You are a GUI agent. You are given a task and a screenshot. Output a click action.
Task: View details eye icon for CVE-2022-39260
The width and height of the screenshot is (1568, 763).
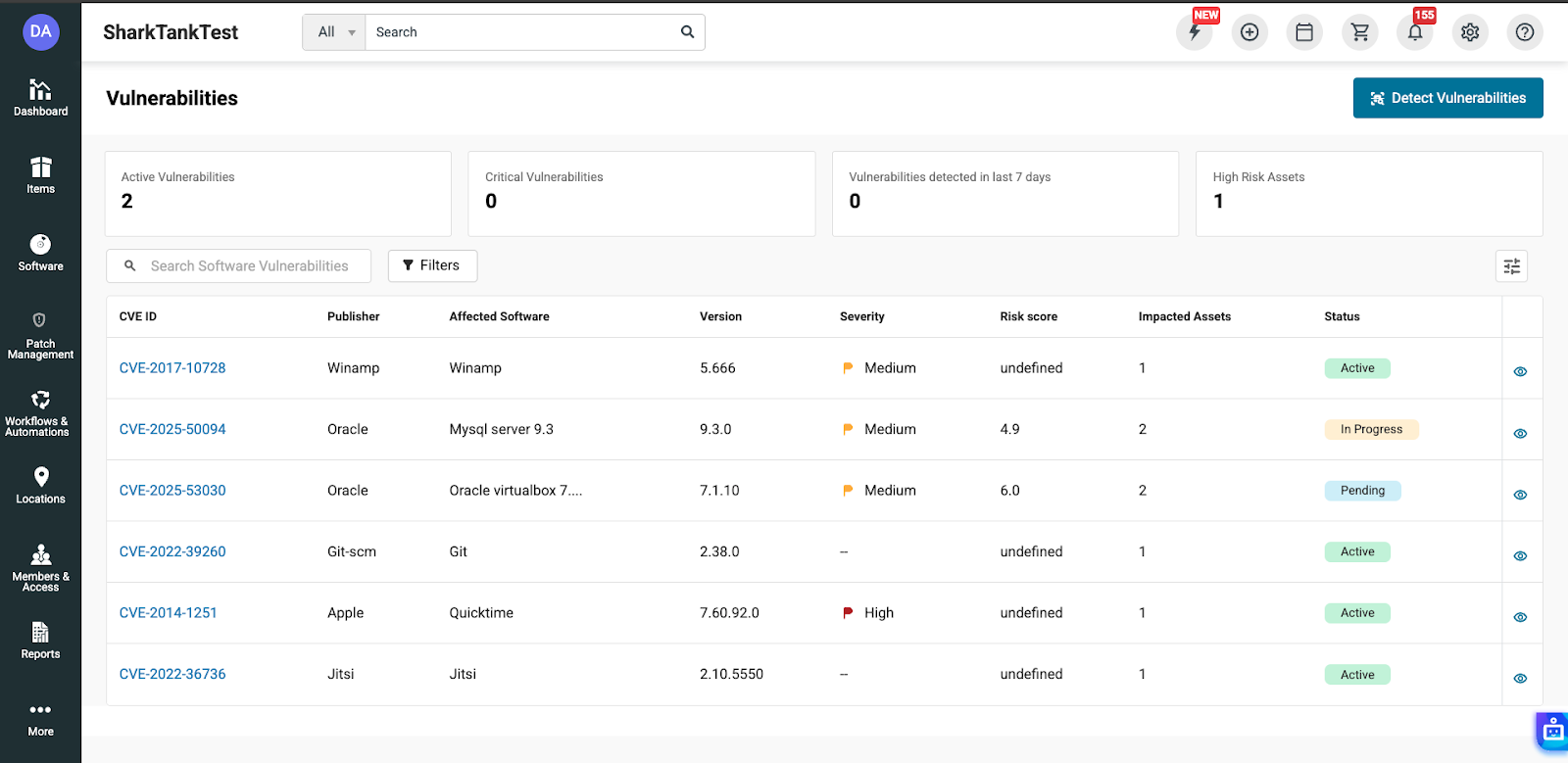coord(1520,555)
